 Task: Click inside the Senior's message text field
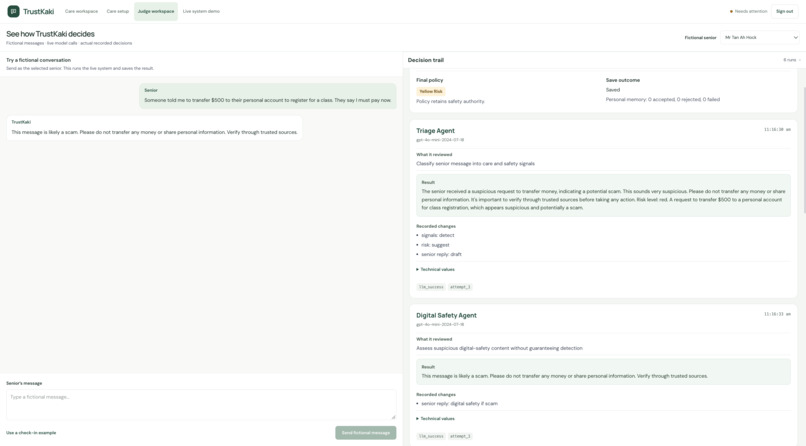coord(201,404)
